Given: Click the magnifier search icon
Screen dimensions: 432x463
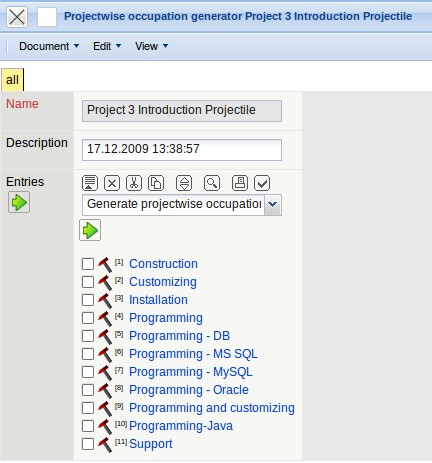Looking at the screenshot, I should [212, 183].
